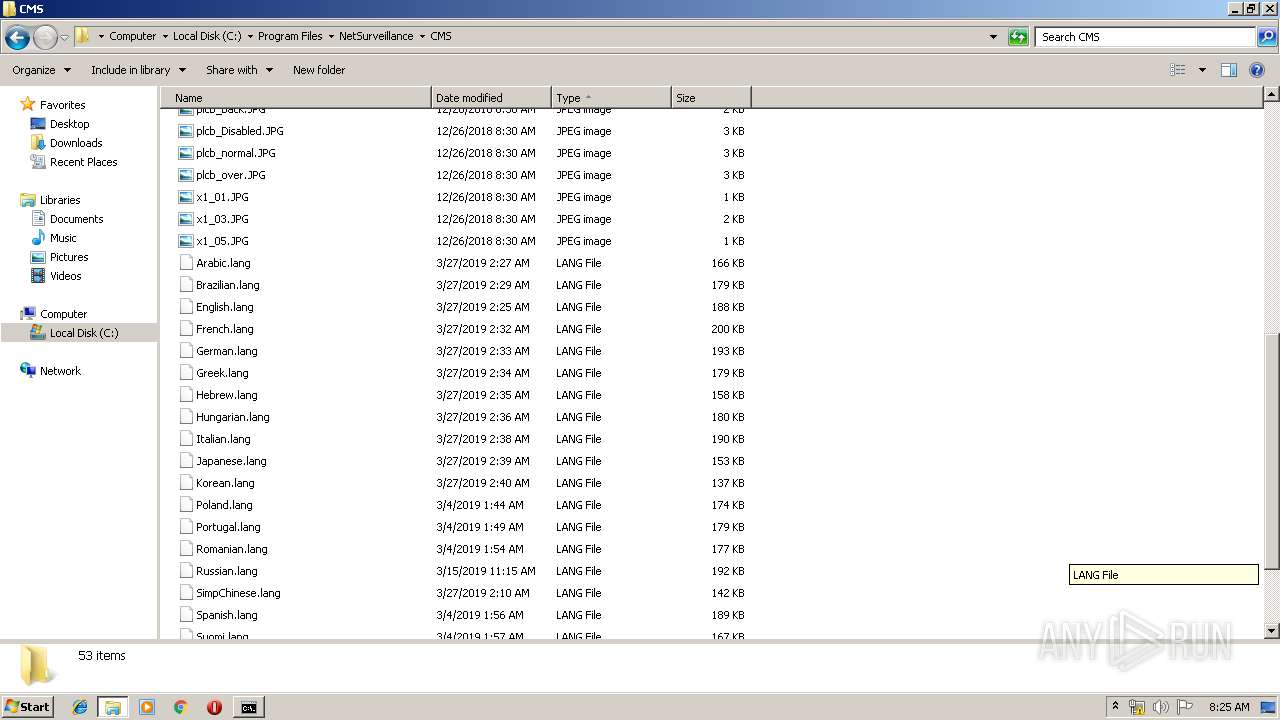Expand the dropdown arrow after Program Files breadcrumb
Screen dimensions: 1280x720
click(331, 36)
